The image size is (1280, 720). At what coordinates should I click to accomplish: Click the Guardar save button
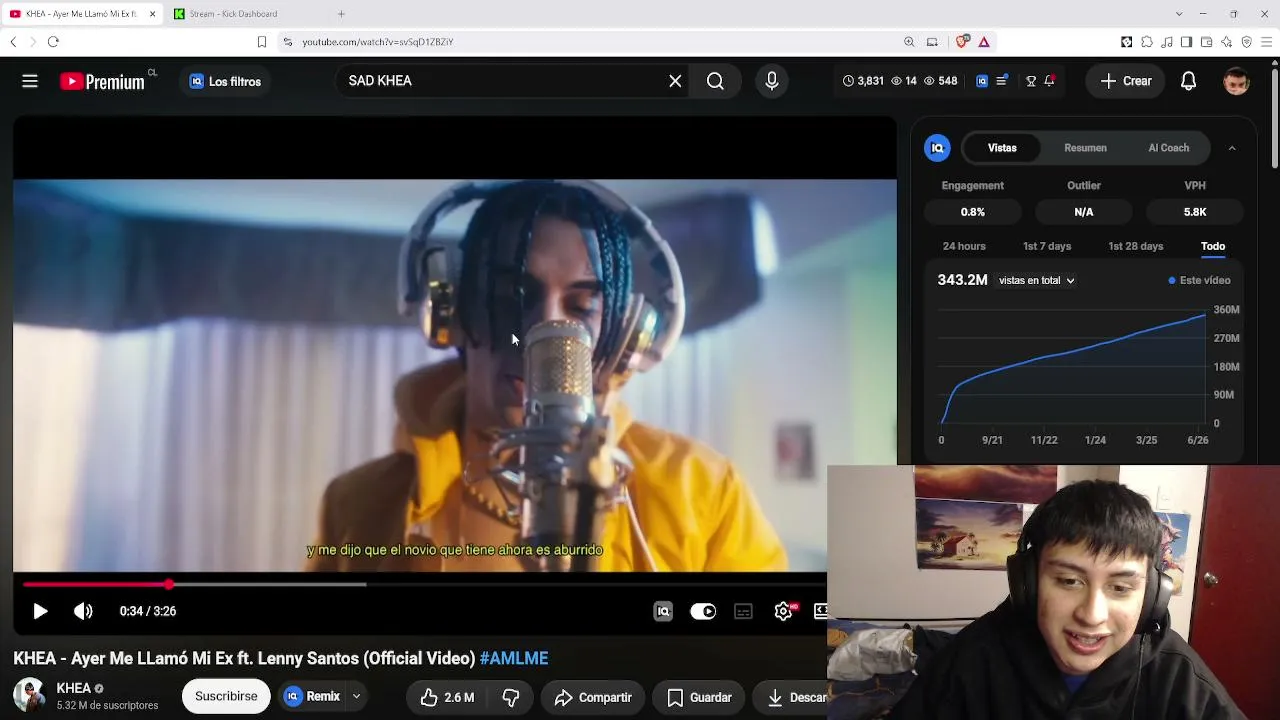point(700,697)
